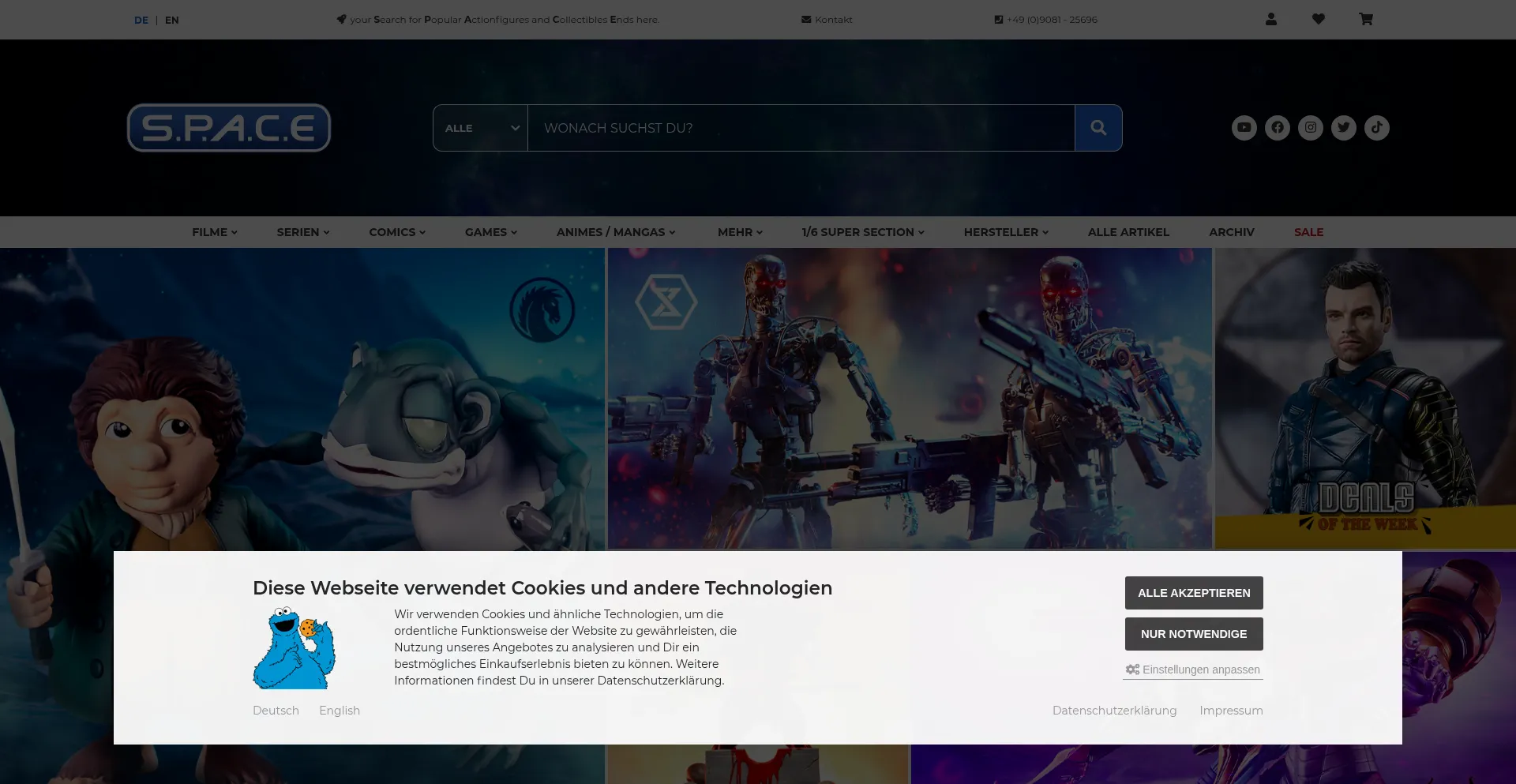Open the Twitter social icon
1516x784 pixels.
pos(1343,128)
